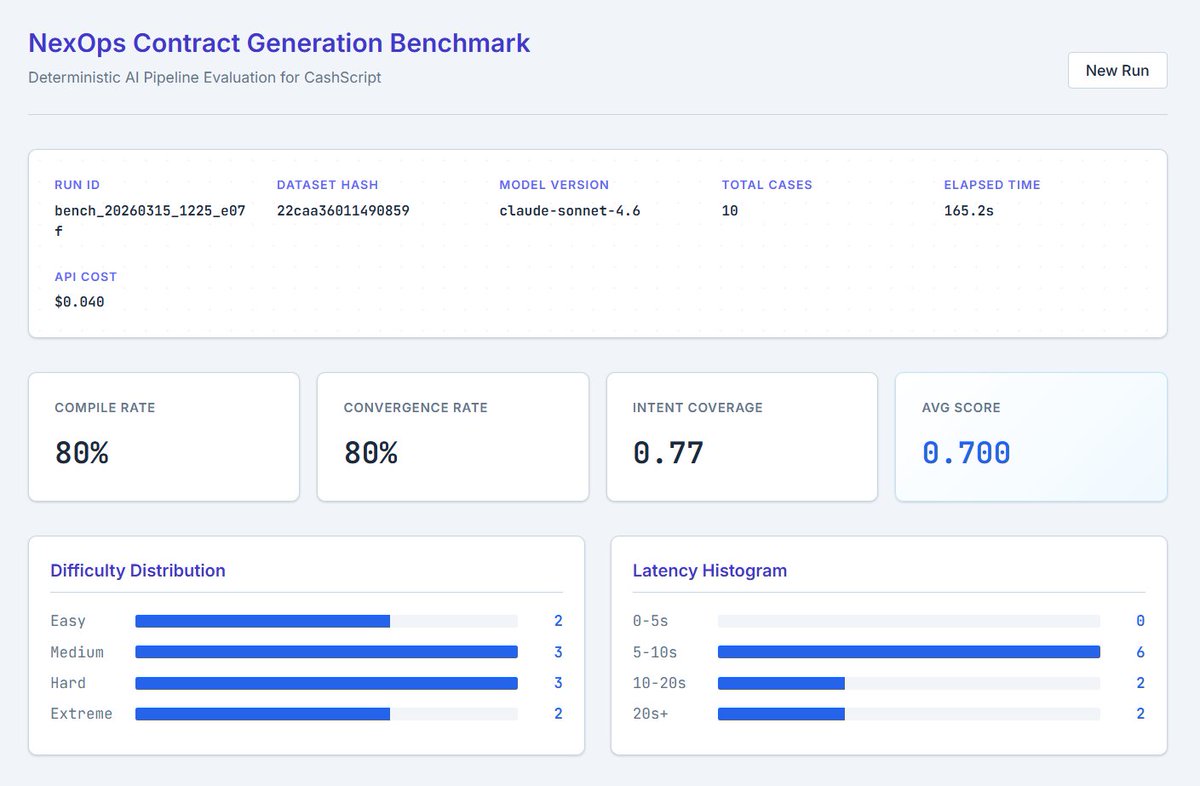This screenshot has width=1200, height=786.
Task: Click the 5-10s row label
Action: point(655,652)
